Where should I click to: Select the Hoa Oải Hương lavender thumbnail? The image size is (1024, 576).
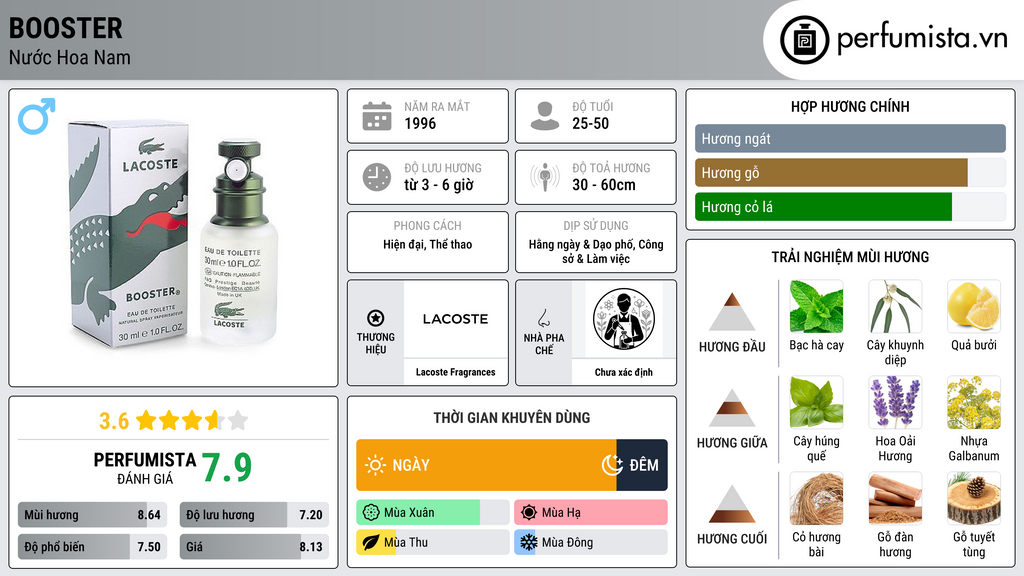coord(895,403)
